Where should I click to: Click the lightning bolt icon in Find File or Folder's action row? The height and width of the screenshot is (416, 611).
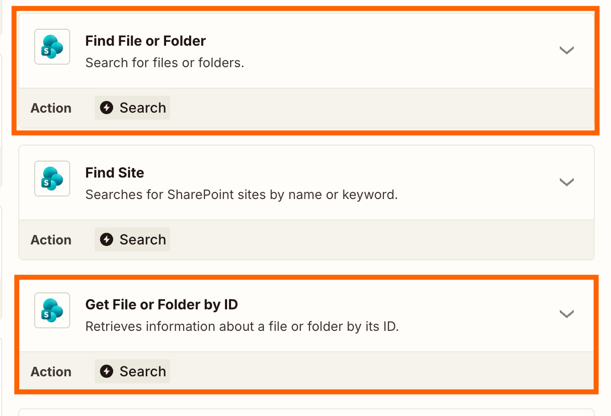107,108
